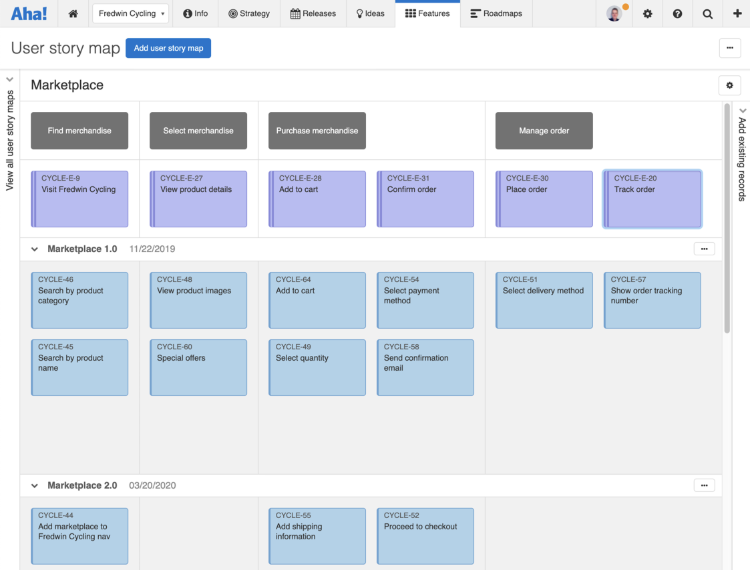
Task: Click the Aha! logo
Action: [29, 13]
